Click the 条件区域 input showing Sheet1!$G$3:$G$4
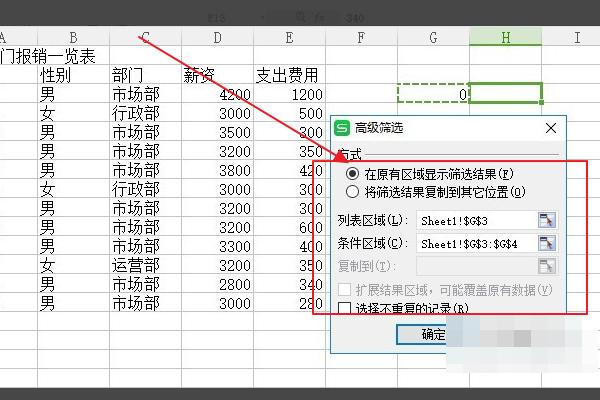Screen dimensions: 600x400 [476, 244]
